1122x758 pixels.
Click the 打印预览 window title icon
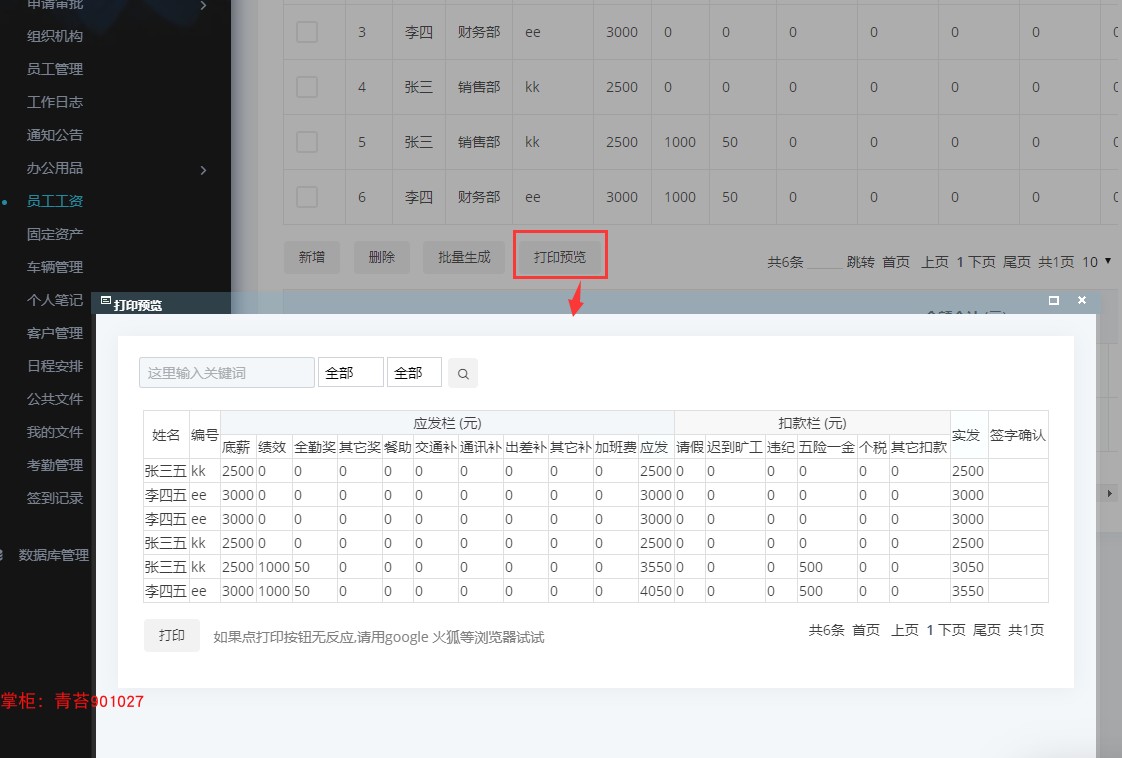106,301
